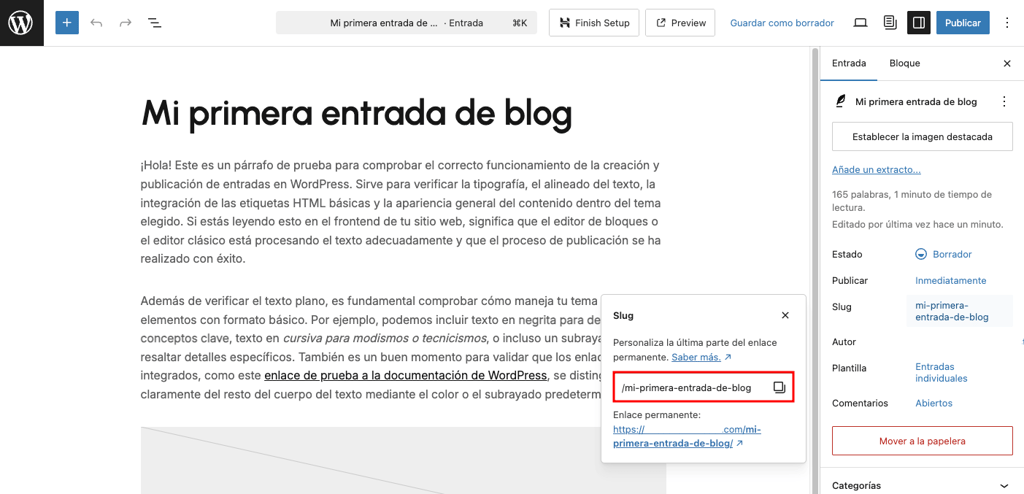Open the pages/checklist icon in top toolbar
The height and width of the screenshot is (494, 1024).
point(889,23)
